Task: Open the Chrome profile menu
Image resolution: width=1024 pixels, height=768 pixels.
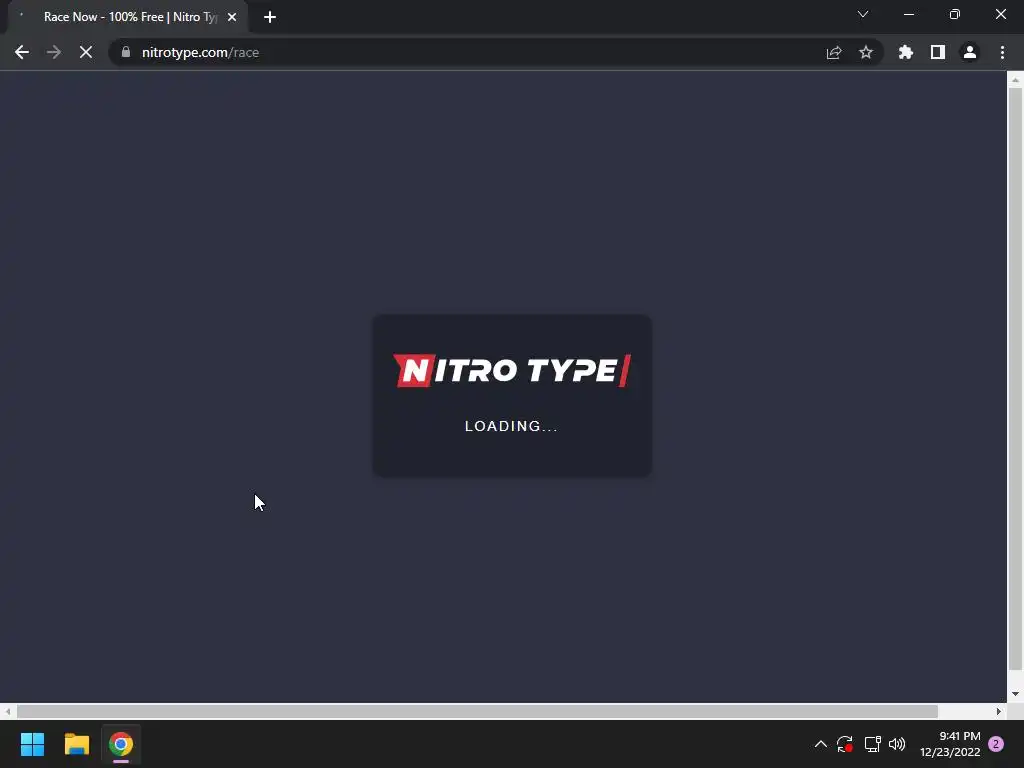Action: click(970, 52)
